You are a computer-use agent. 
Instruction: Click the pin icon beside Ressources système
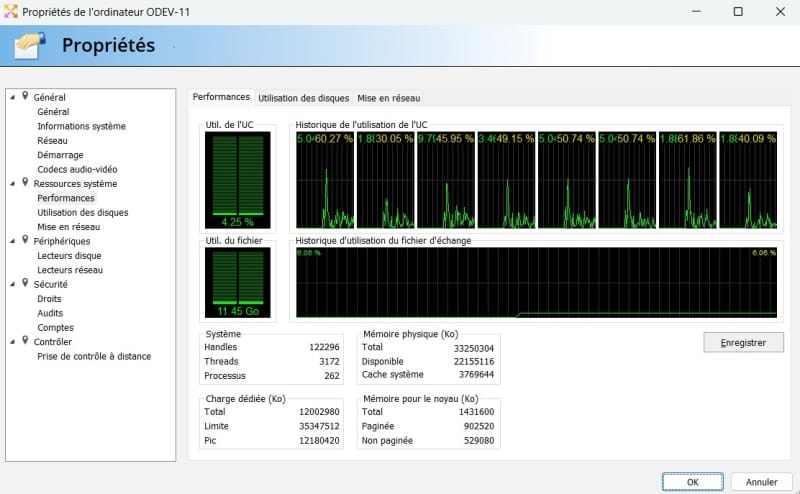click(24, 184)
